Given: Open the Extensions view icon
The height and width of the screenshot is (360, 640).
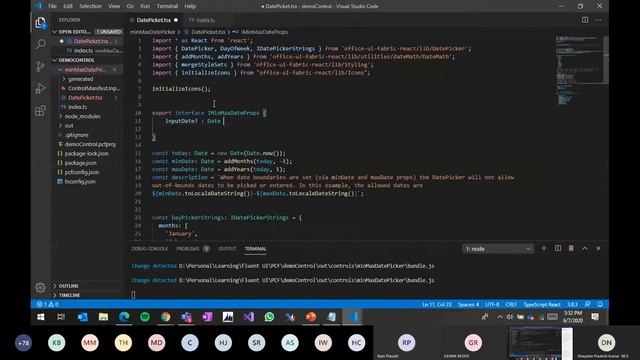Looking at the screenshot, I should [x=40, y=111].
